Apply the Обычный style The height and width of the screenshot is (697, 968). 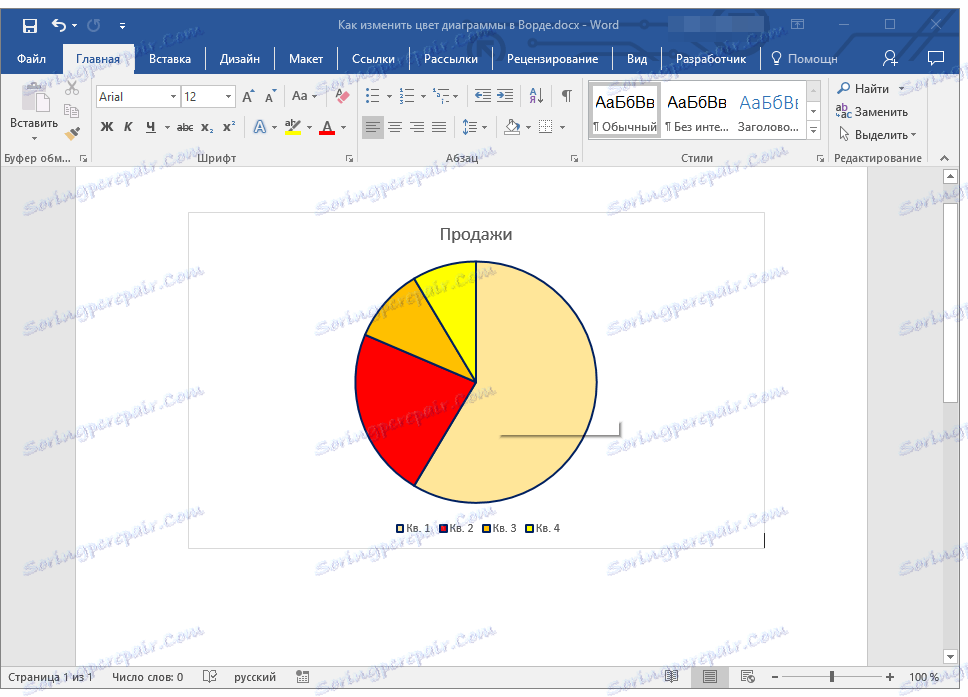(625, 111)
